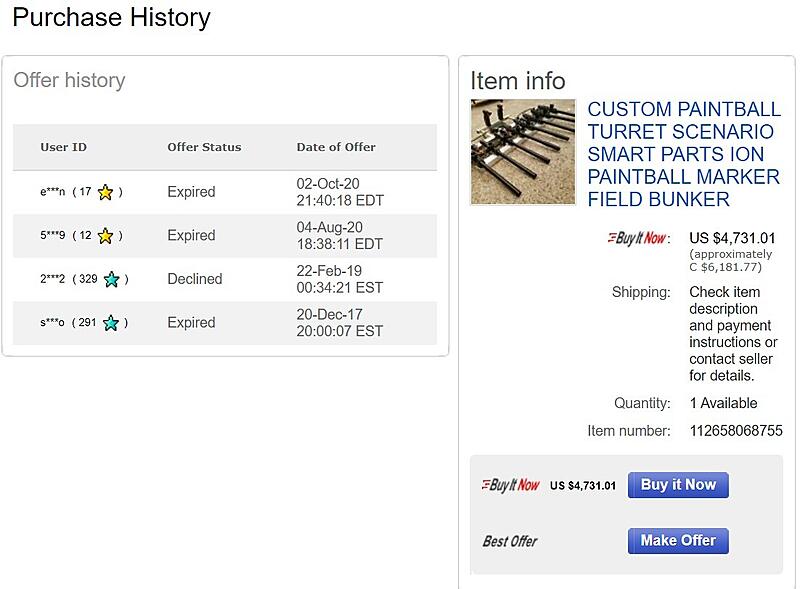The image size is (800, 589).
Task: Click feedback score 291 for user s***o
Action: click(87, 323)
